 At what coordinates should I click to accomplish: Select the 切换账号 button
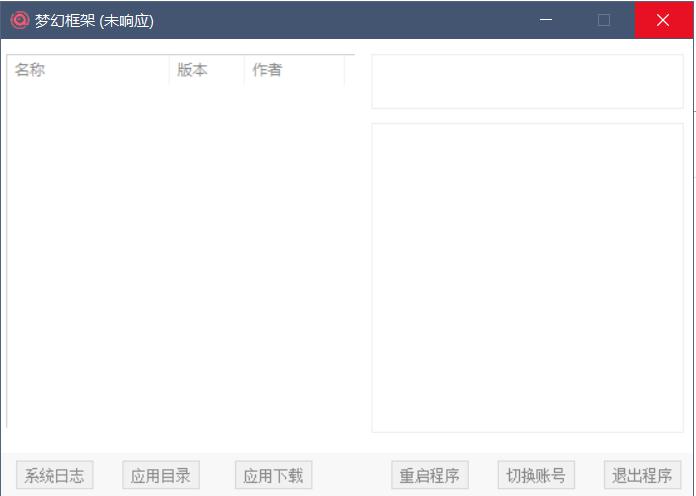click(x=536, y=475)
